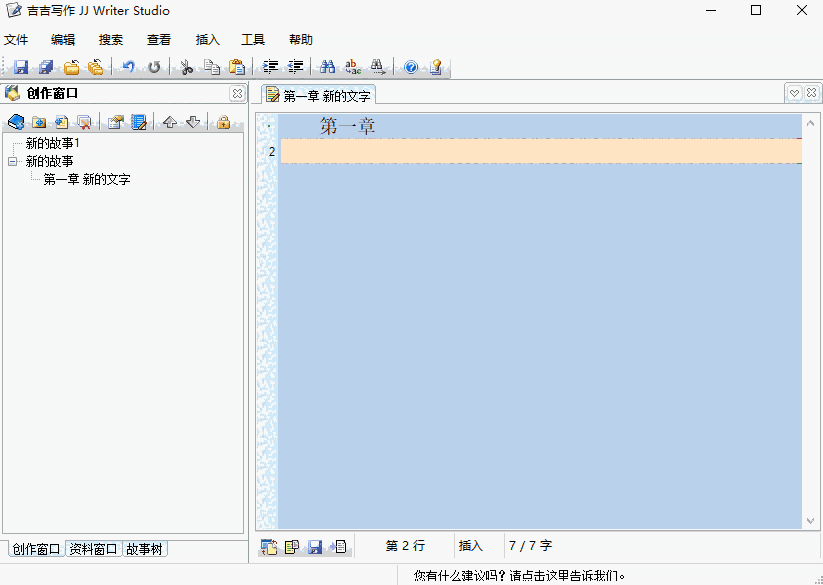823x585 pixels.
Task: Click the editor scrollbar down arrow
Action: coord(810,521)
